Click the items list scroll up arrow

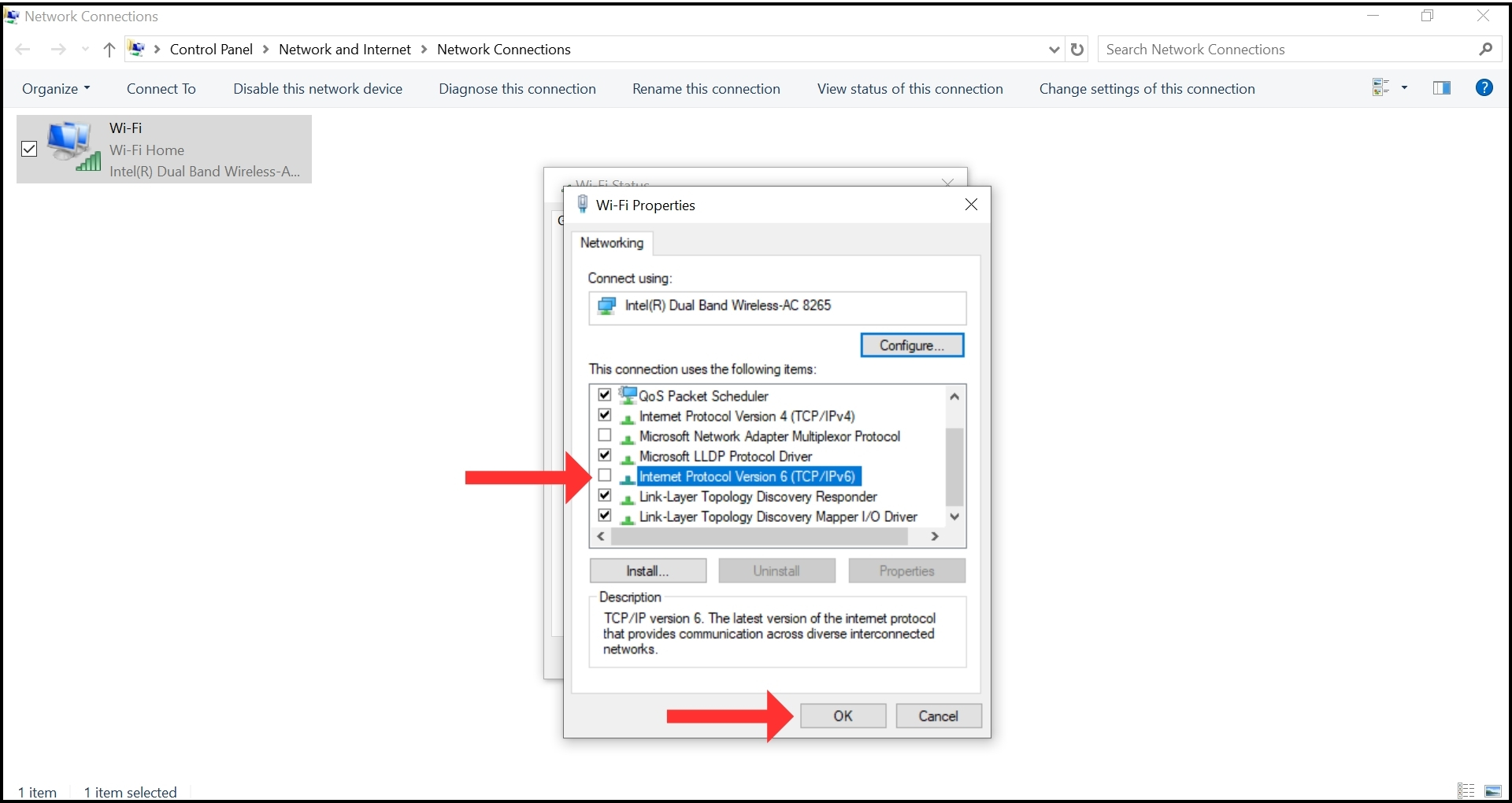pos(954,396)
